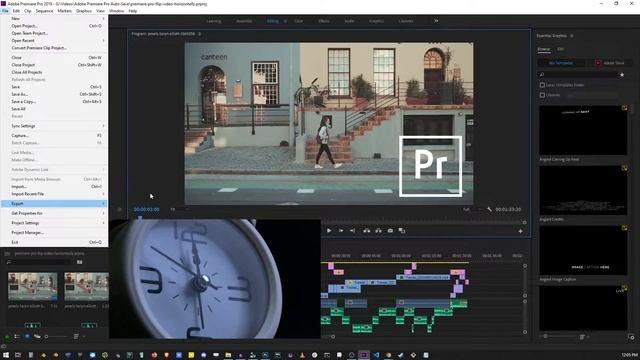
Task: Open Windows Start menu
Action: click(6, 355)
